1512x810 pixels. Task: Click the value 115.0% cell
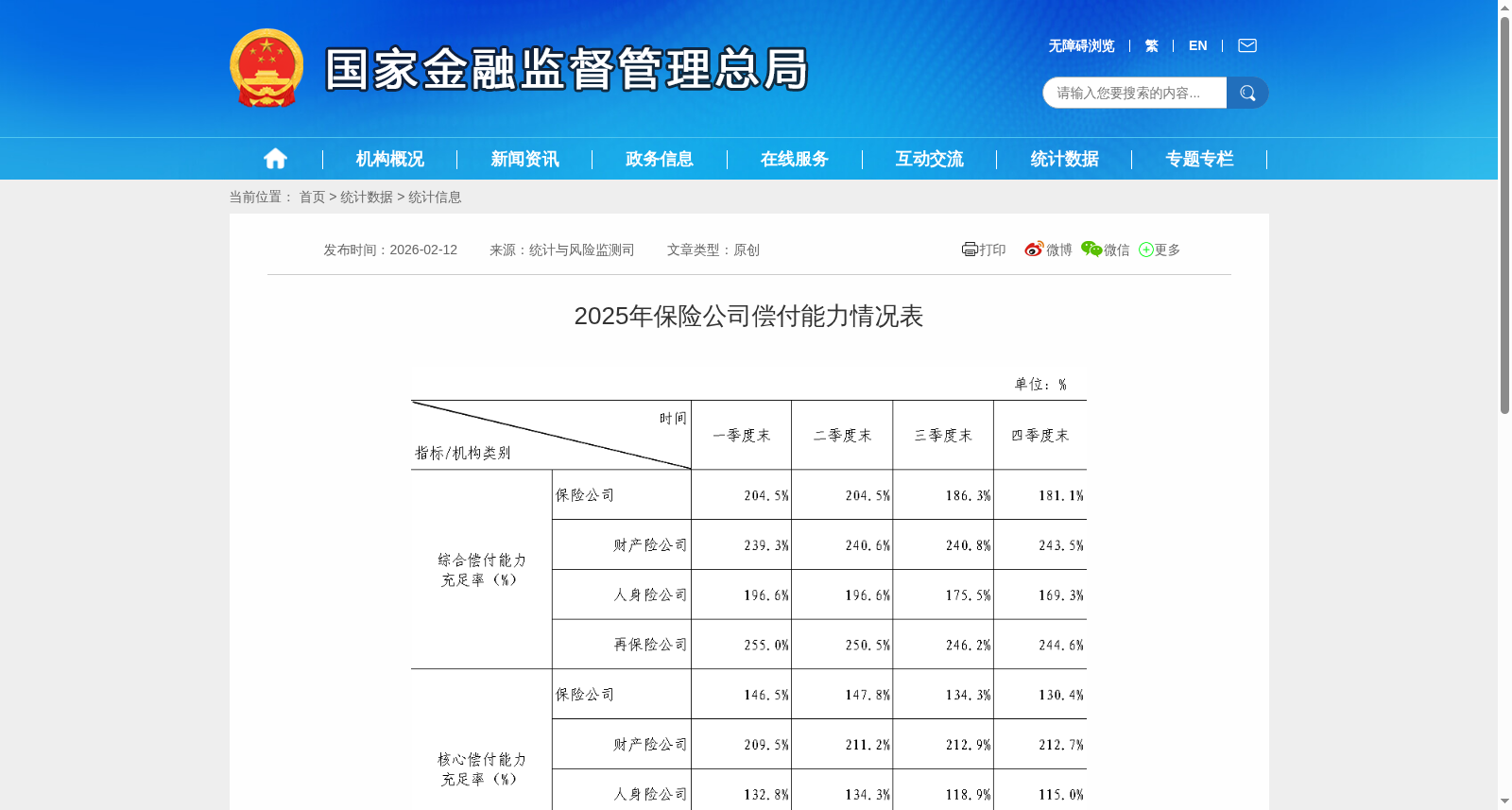1060,795
